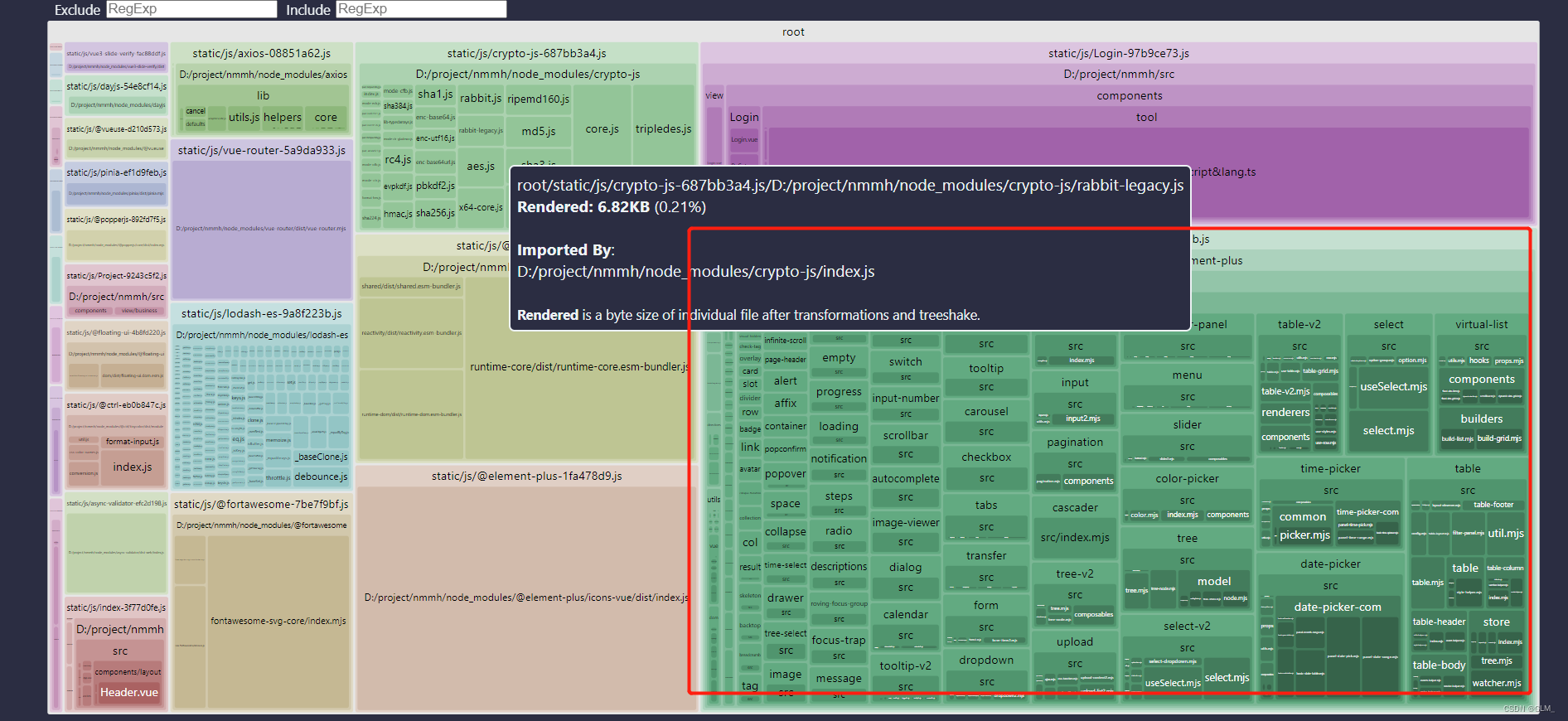Select the renderers block in table-v2
1568x721 pixels.
click(1285, 412)
